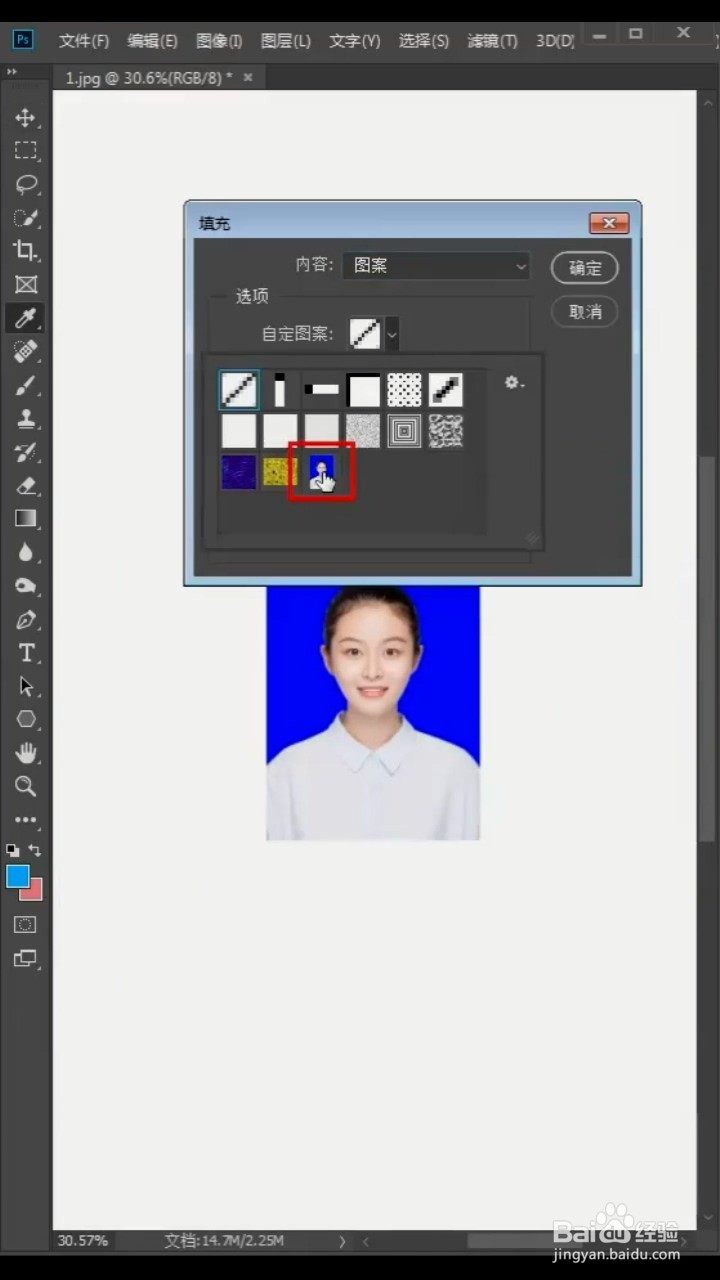Select the History Brush tool
This screenshot has height=1280, width=720.
click(x=25, y=453)
